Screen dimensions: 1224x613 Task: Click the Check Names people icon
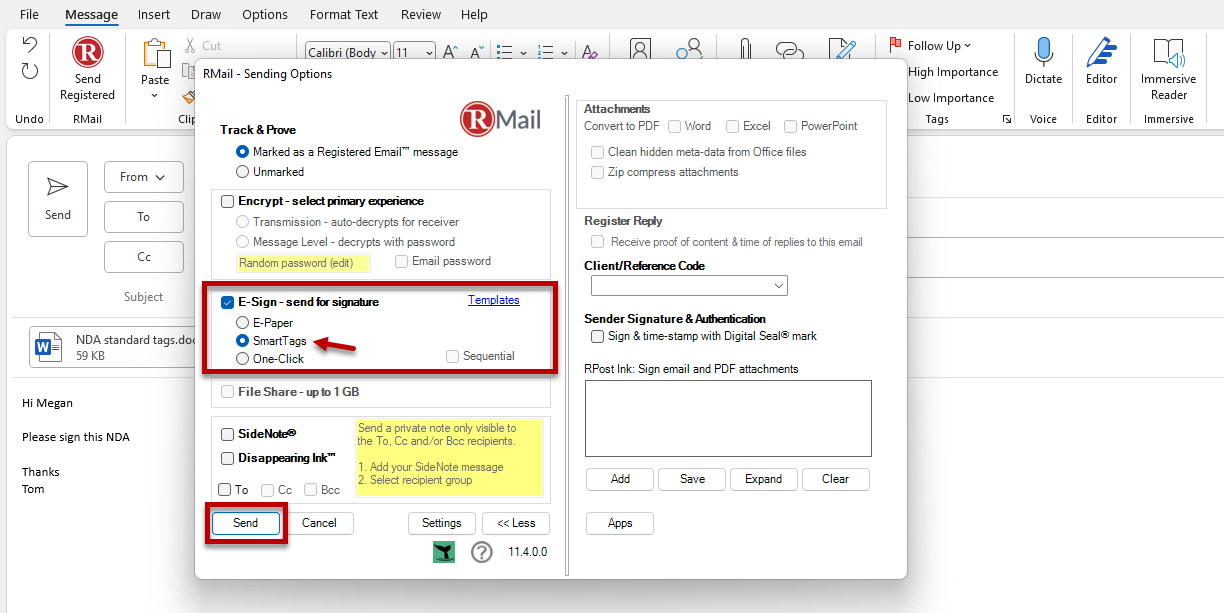pos(689,52)
